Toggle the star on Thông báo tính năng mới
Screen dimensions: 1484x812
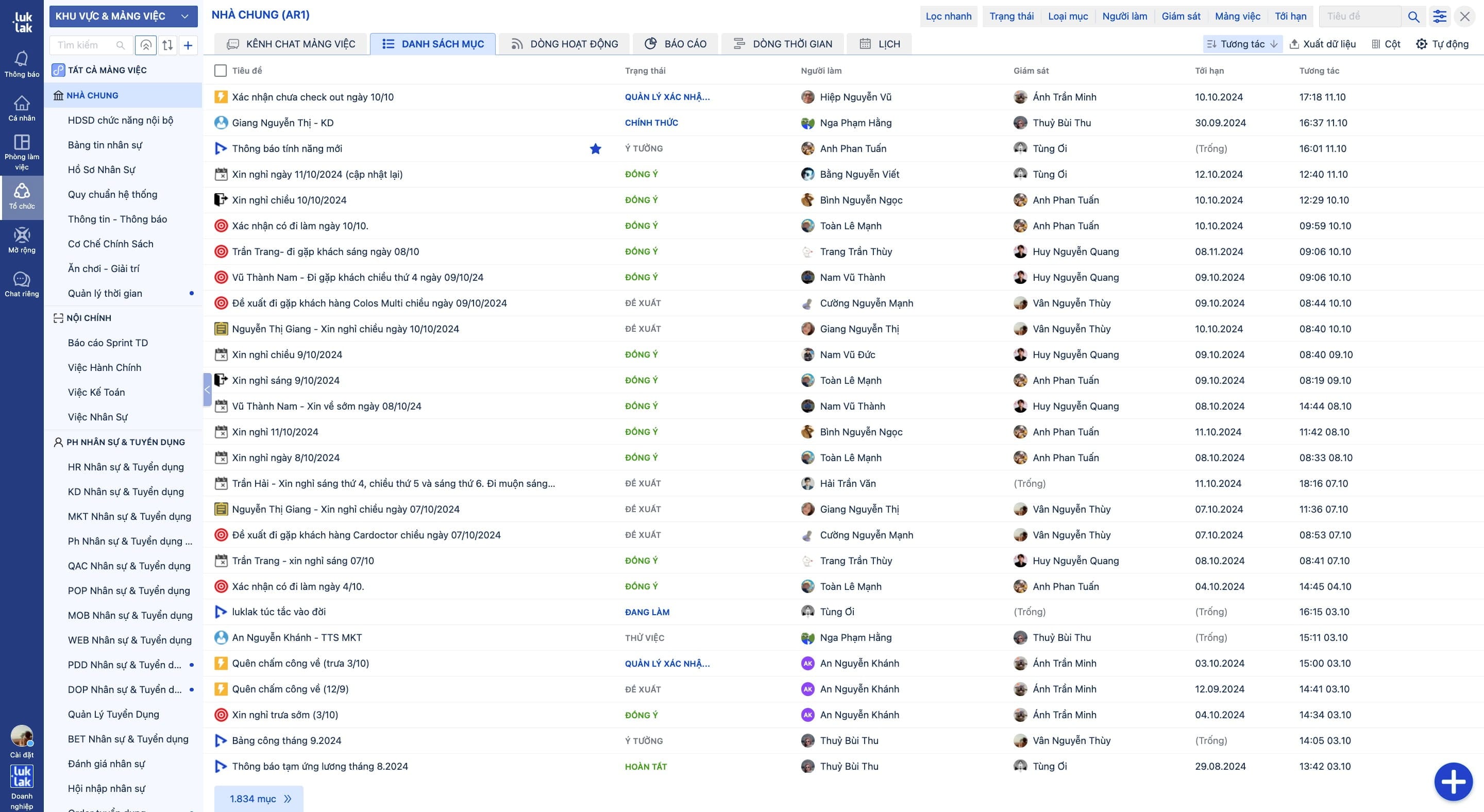click(x=595, y=148)
